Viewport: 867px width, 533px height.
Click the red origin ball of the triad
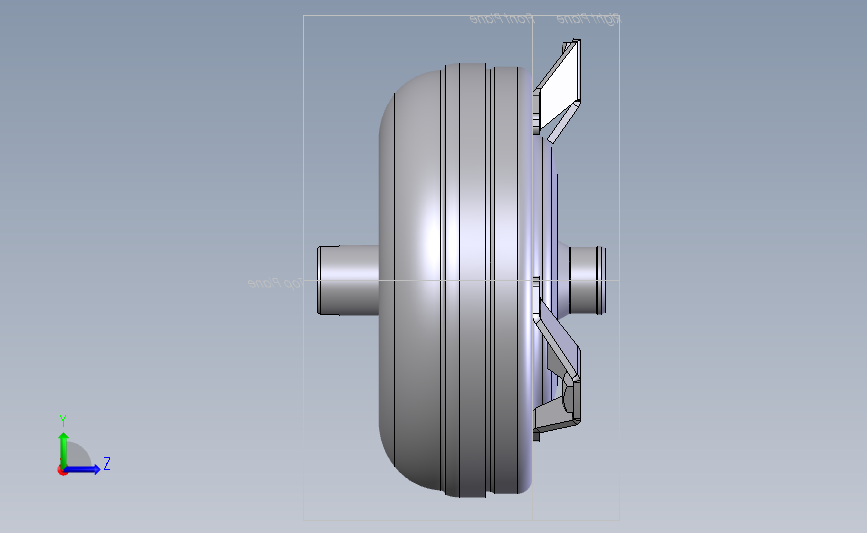coord(62,471)
